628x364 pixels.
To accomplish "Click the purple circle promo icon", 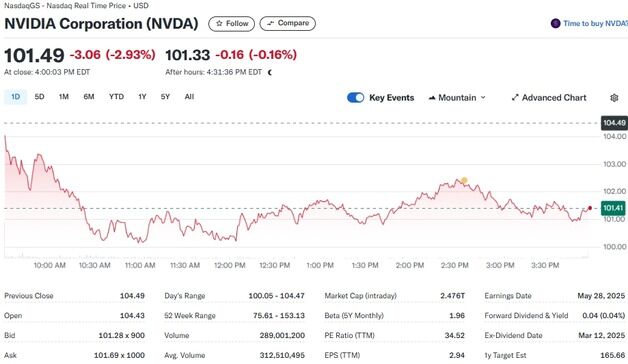I will pos(555,24).
